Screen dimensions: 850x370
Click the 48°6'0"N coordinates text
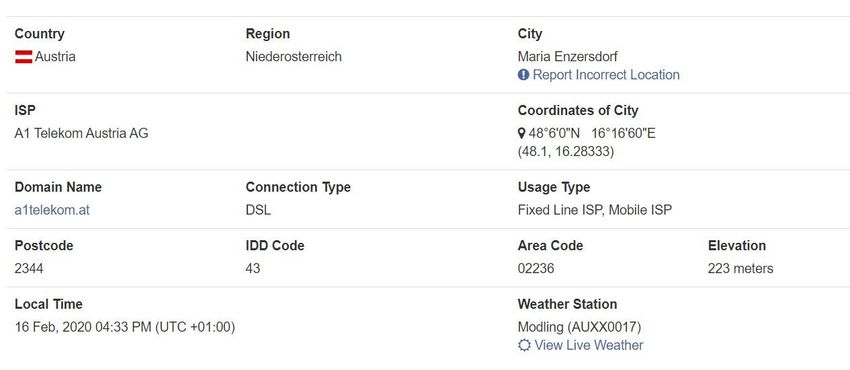[x=554, y=133]
